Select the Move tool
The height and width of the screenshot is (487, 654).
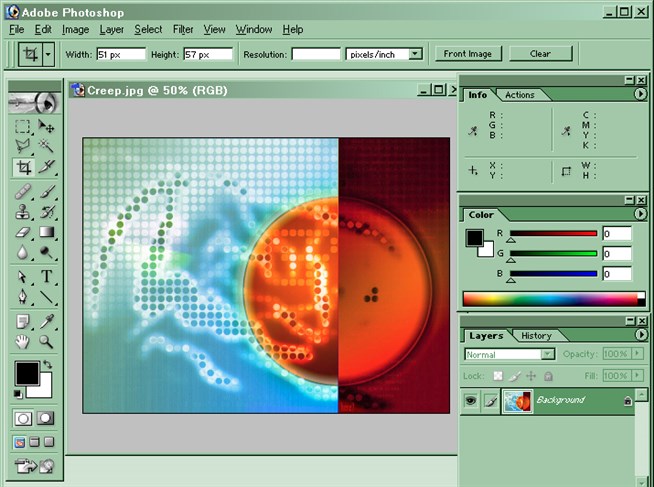(46, 127)
